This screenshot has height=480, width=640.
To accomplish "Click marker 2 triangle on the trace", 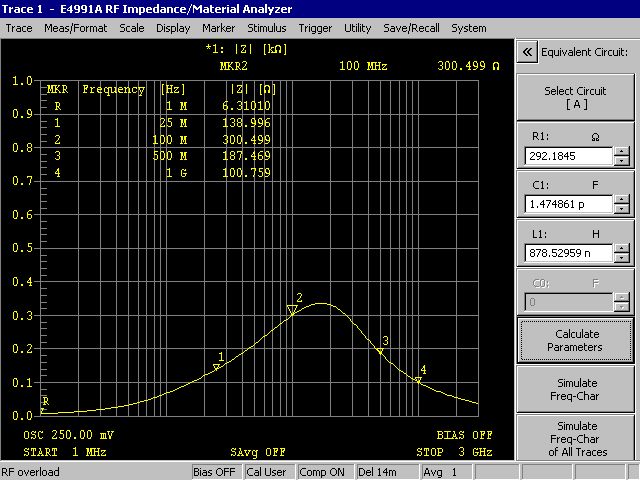I will [x=291, y=311].
